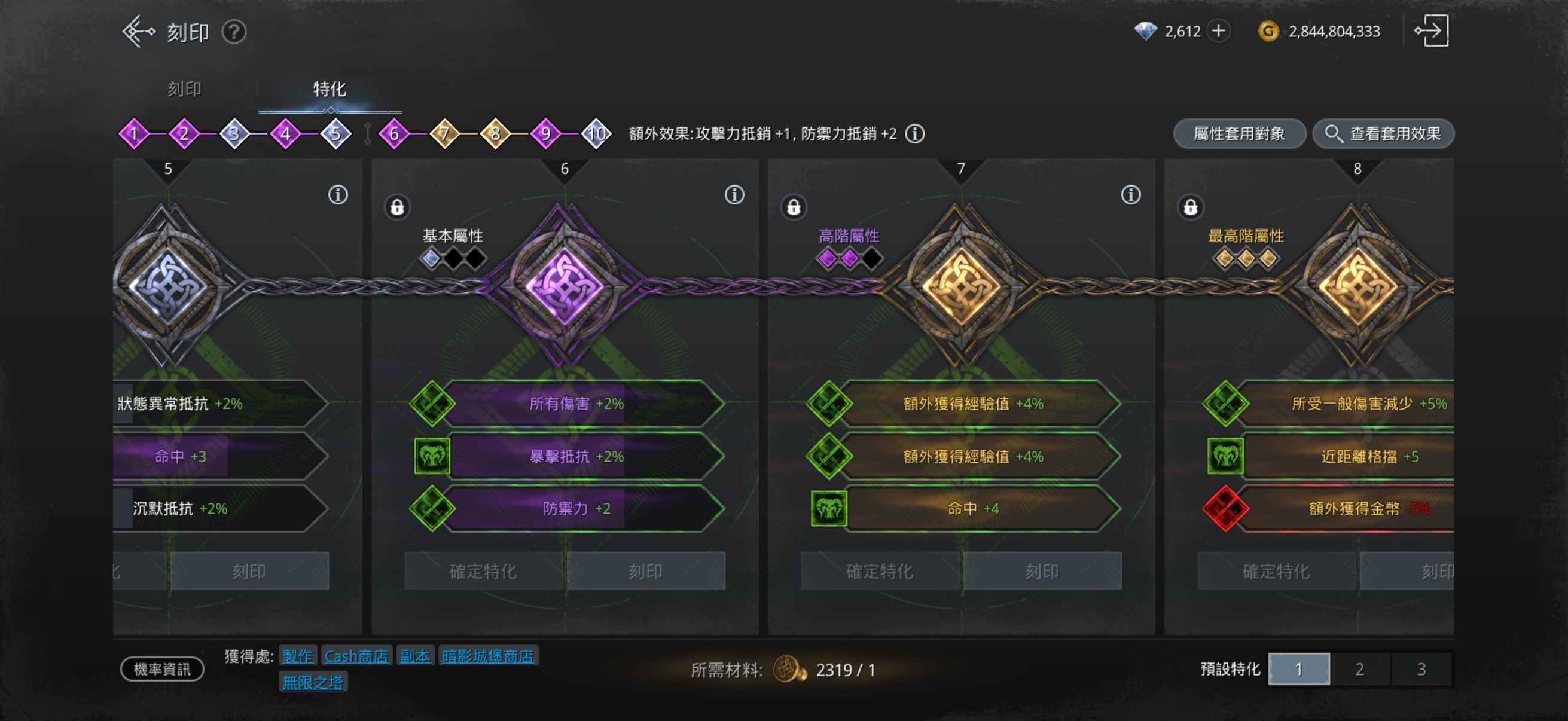Toggle the lock on slot 8
Viewport: 1568px width, 721px height.
[x=1190, y=207]
